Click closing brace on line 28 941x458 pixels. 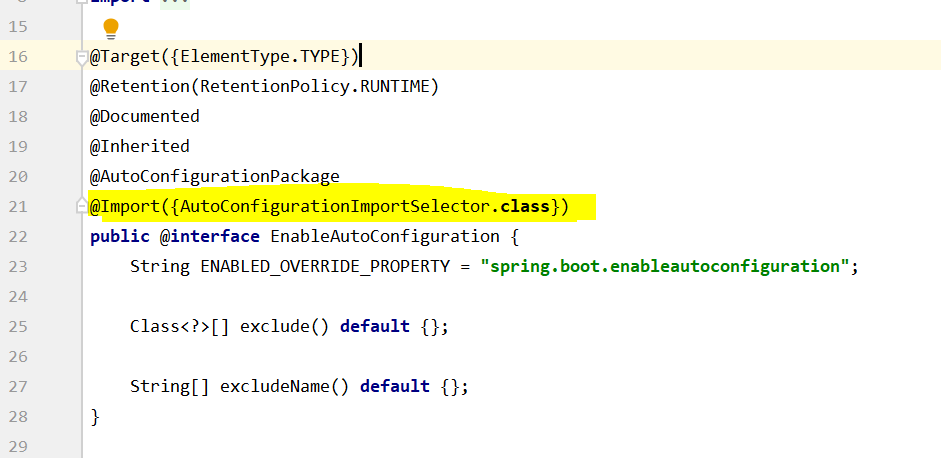click(x=95, y=417)
